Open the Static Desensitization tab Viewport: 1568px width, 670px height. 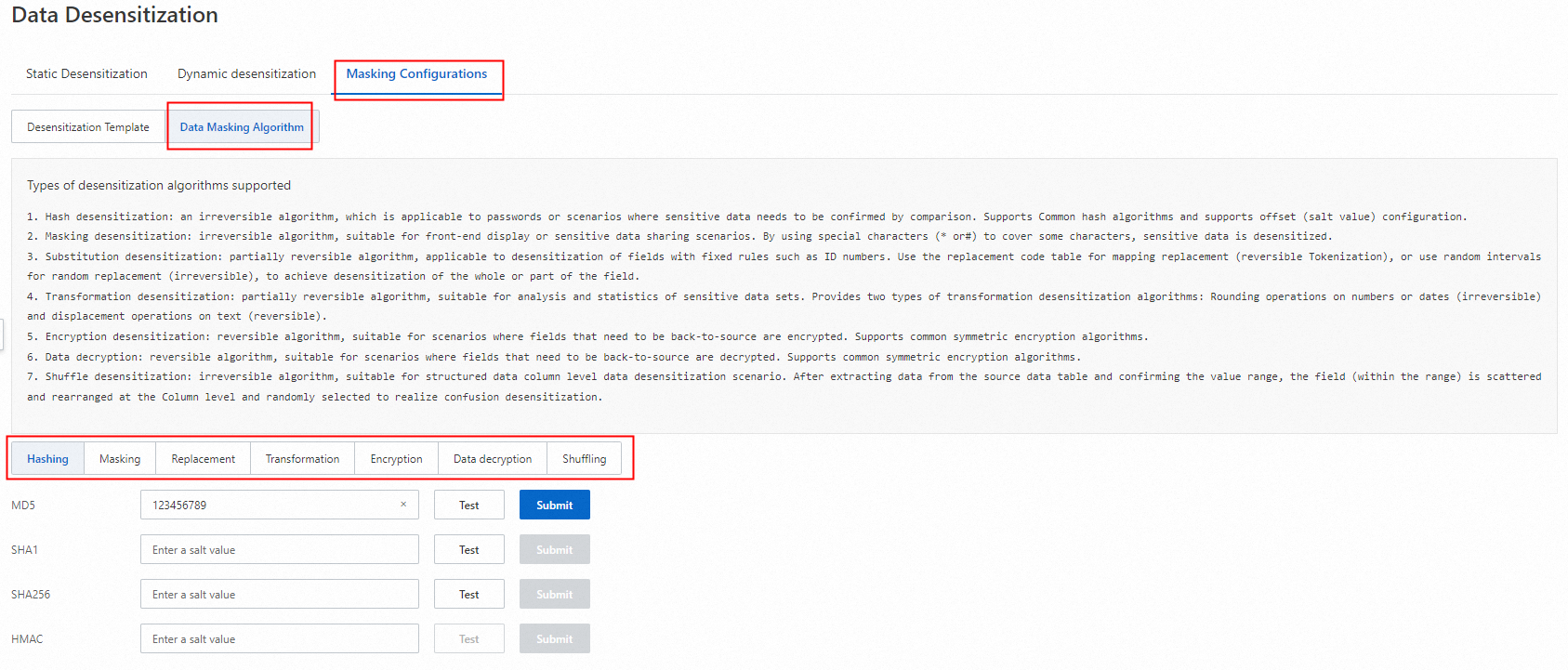point(86,73)
